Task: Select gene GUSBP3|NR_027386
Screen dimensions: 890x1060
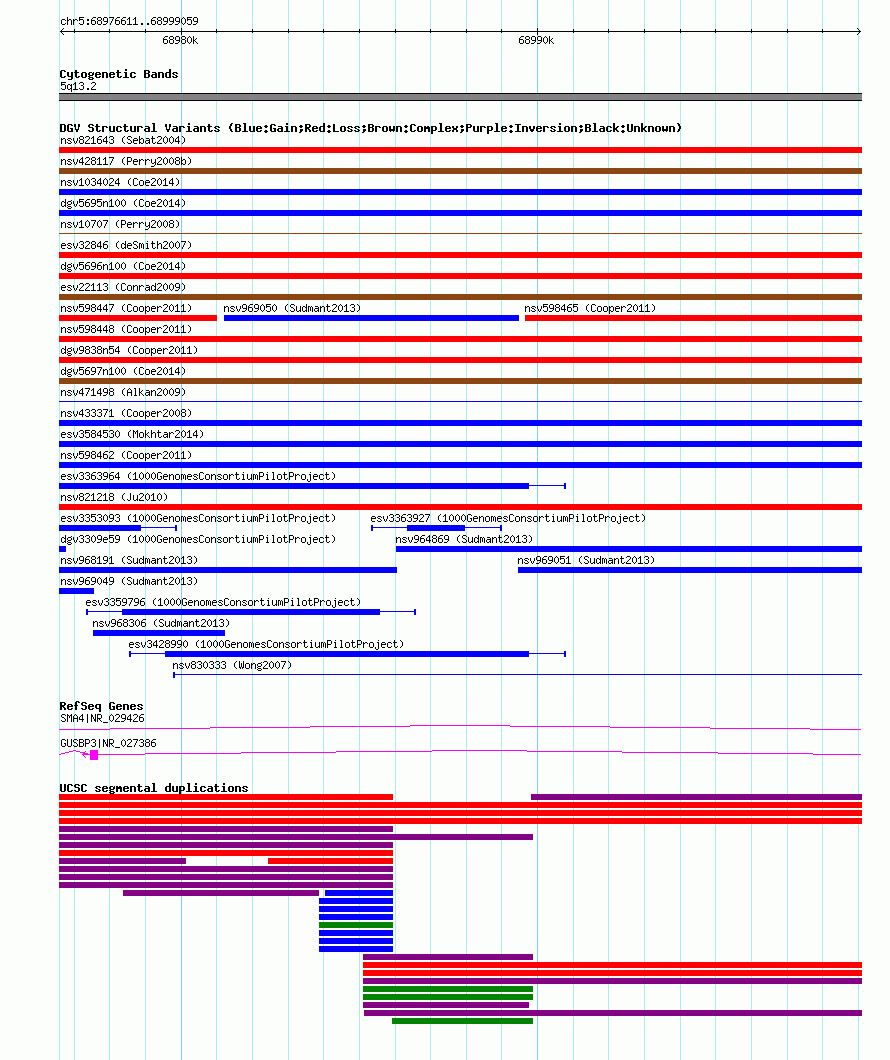Action: [108, 744]
